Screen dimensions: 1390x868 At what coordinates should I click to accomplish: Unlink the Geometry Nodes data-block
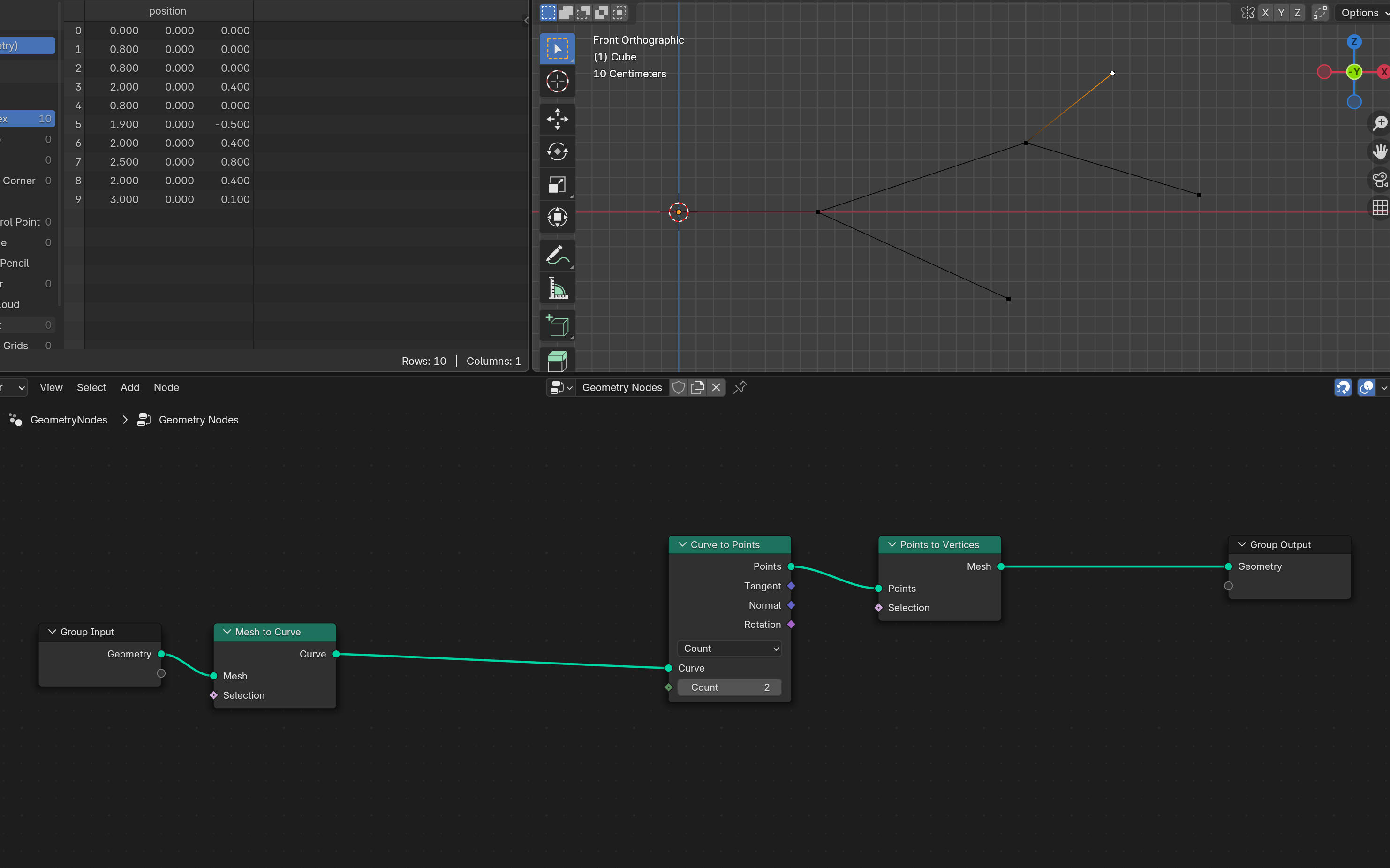click(x=716, y=387)
